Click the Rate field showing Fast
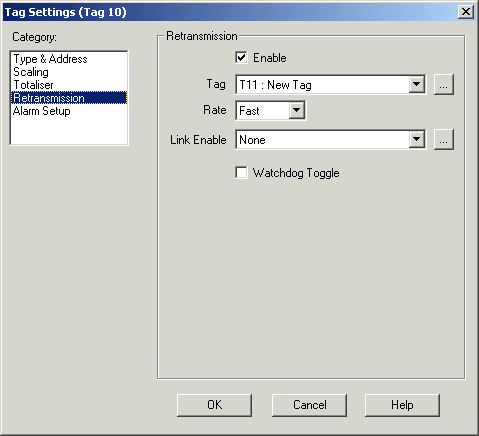479x436 pixels. 270,110
